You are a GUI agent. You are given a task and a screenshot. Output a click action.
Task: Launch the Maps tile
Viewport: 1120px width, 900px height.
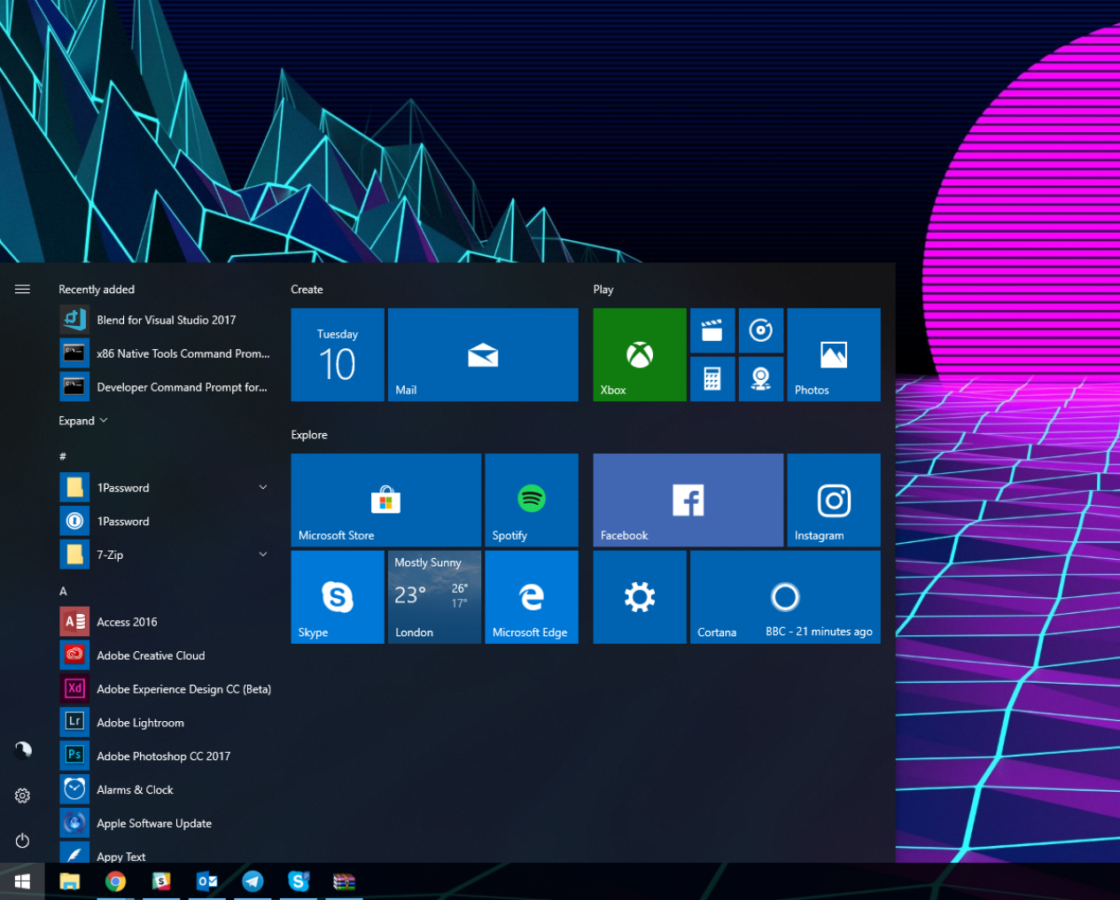[x=761, y=380]
